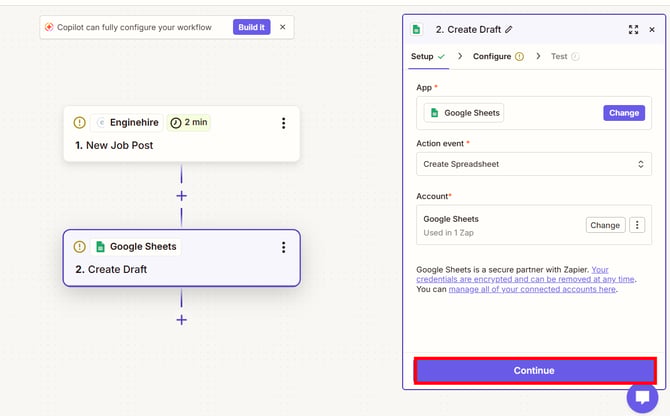Click the Setup tab green checkmark

click(441, 56)
